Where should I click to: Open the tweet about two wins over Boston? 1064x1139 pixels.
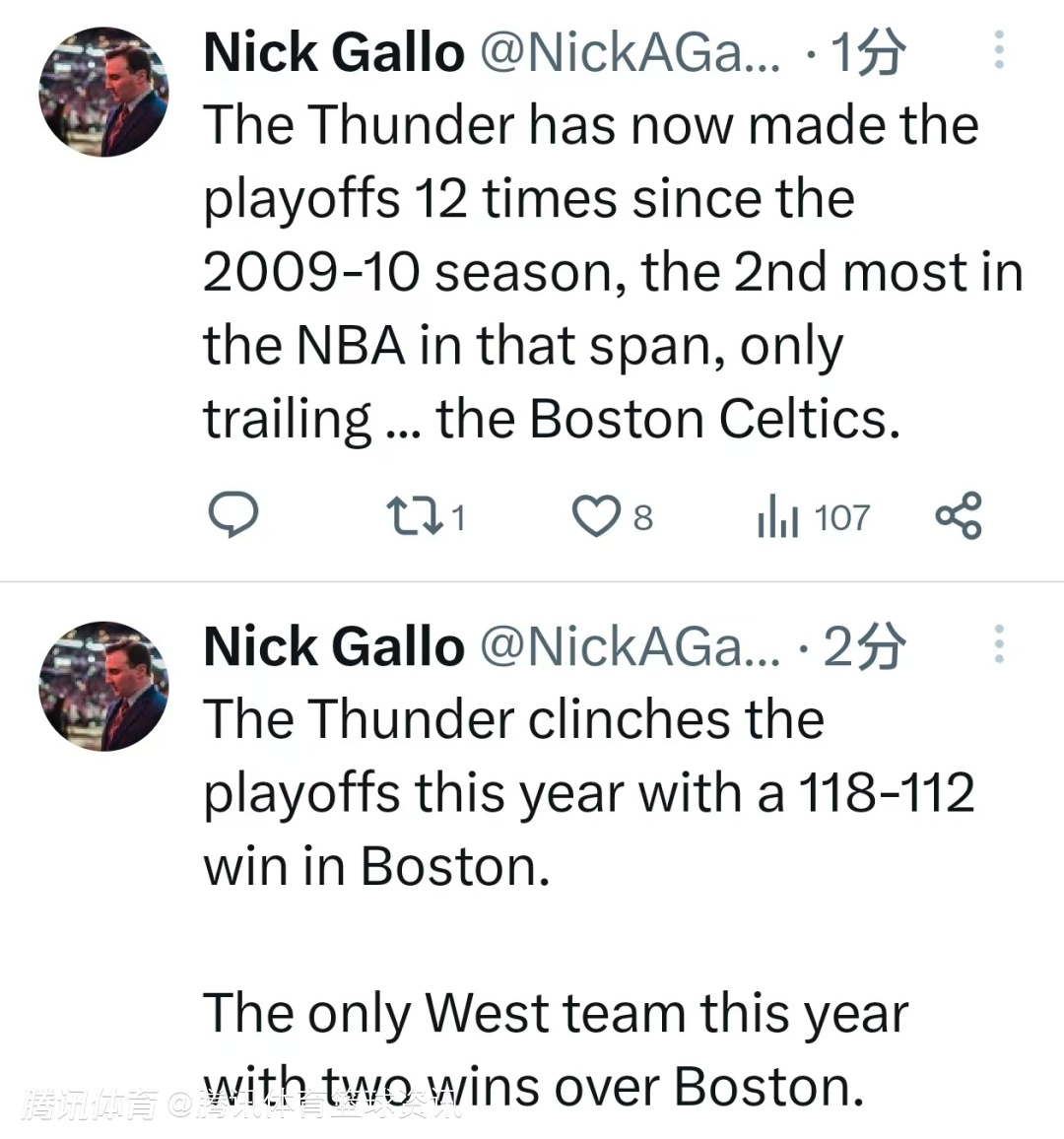552,1015
